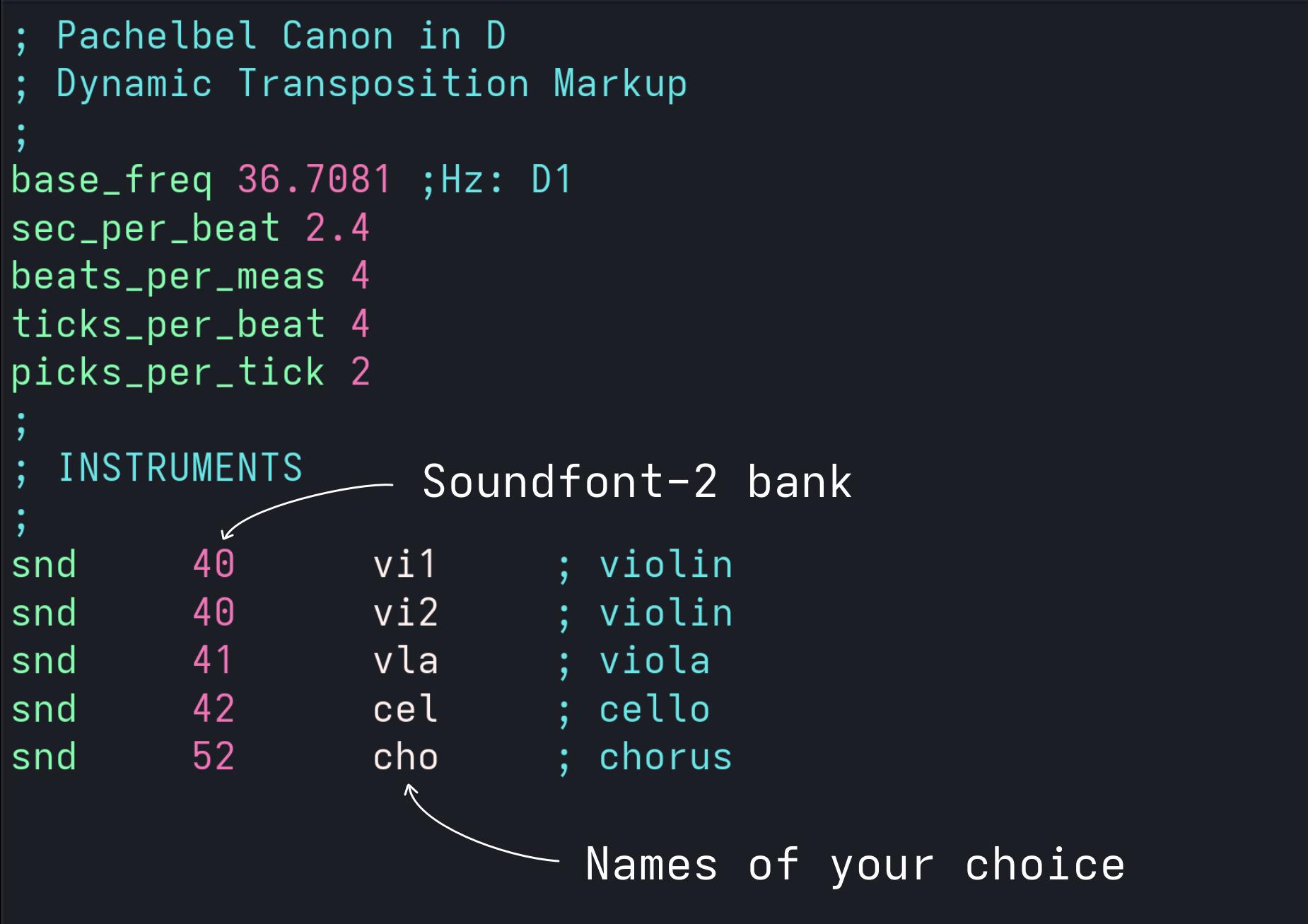Click the vi1 instrument name
Screen dimensions: 1308x924
tap(405, 565)
